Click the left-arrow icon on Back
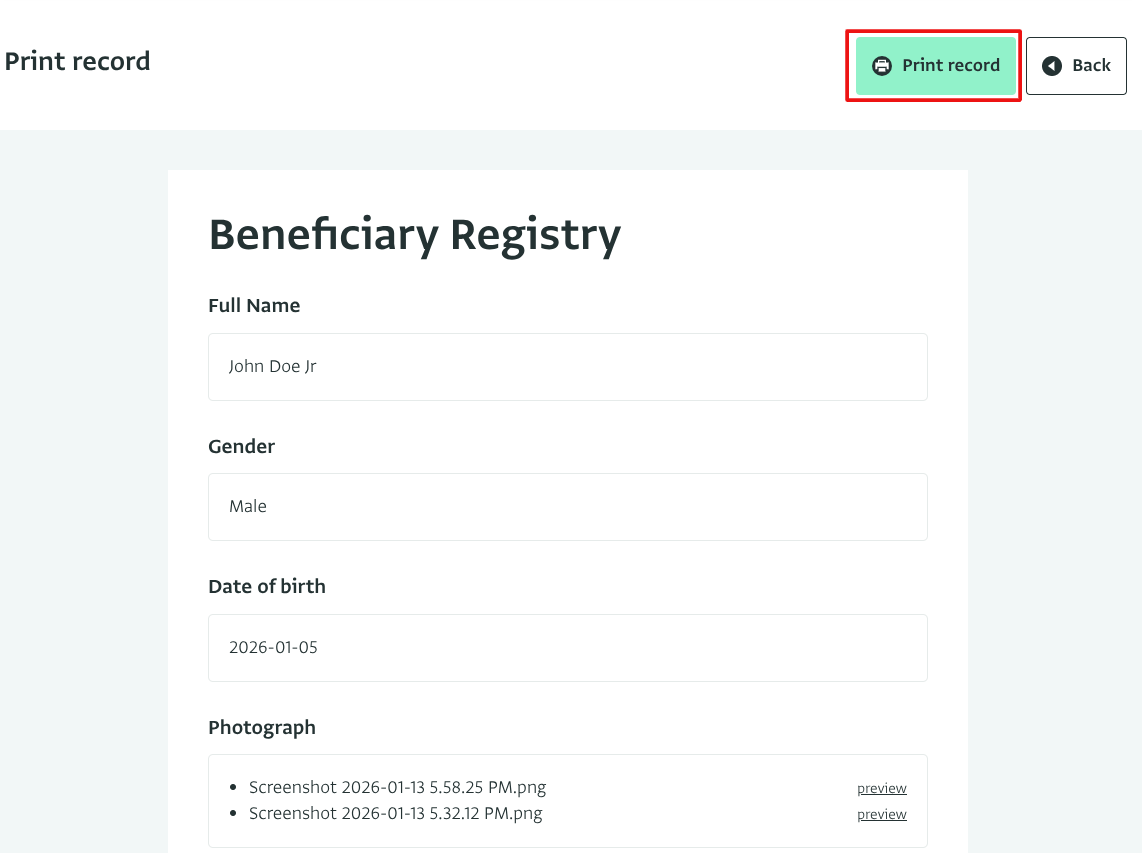 (1051, 66)
